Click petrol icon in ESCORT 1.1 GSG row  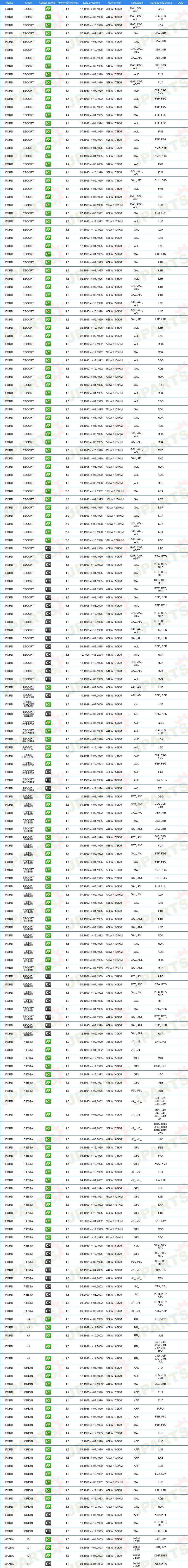(48, 9)
